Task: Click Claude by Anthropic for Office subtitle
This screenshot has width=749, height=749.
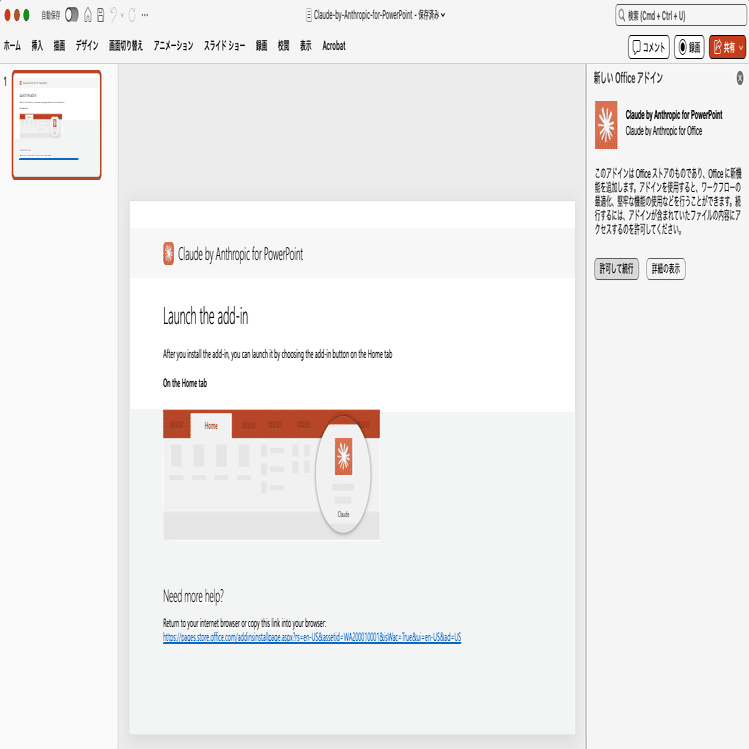Action: click(x=663, y=131)
